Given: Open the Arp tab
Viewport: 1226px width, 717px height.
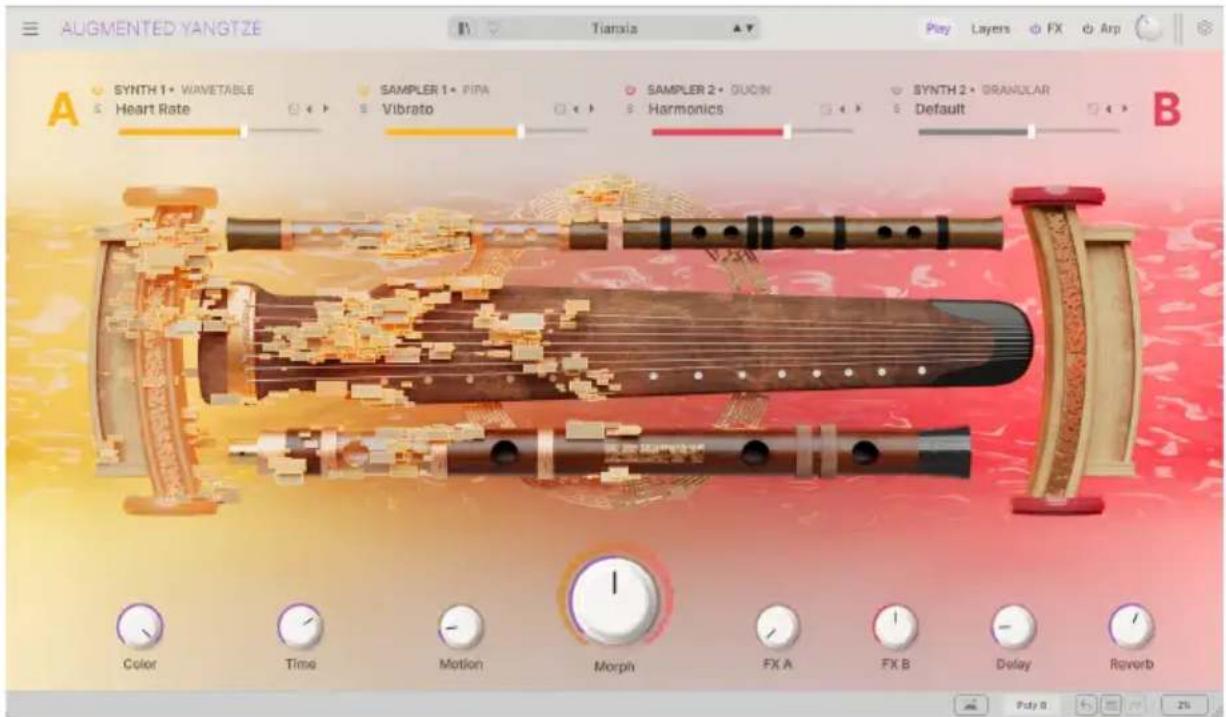Looking at the screenshot, I should pyautogui.click(x=1110, y=29).
